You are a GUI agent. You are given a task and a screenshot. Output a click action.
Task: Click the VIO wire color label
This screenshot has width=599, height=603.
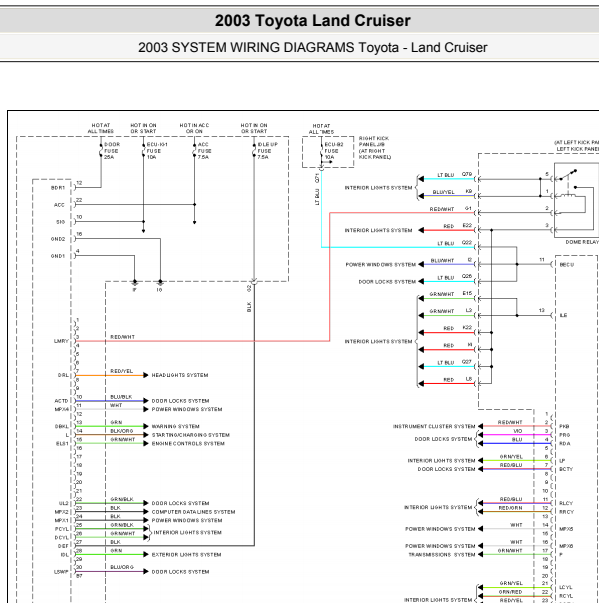click(517, 431)
